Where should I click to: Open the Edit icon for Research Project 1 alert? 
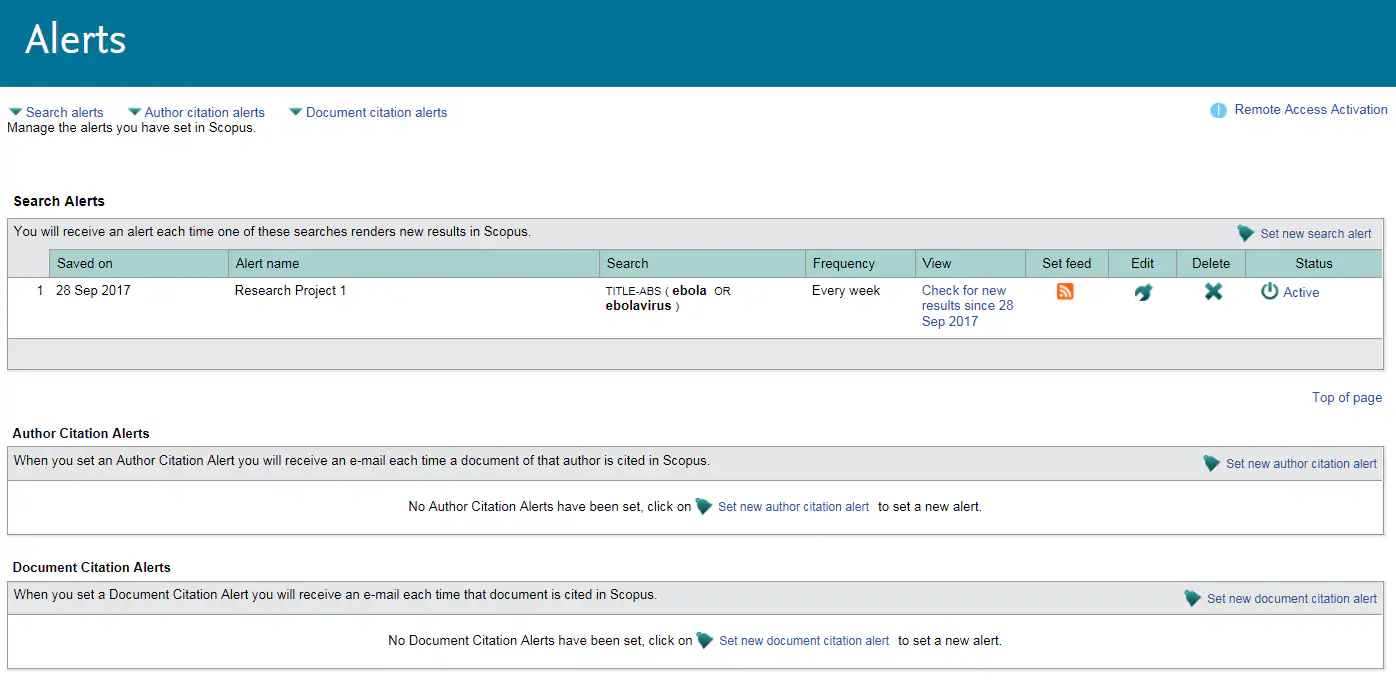pyautogui.click(x=1142, y=291)
